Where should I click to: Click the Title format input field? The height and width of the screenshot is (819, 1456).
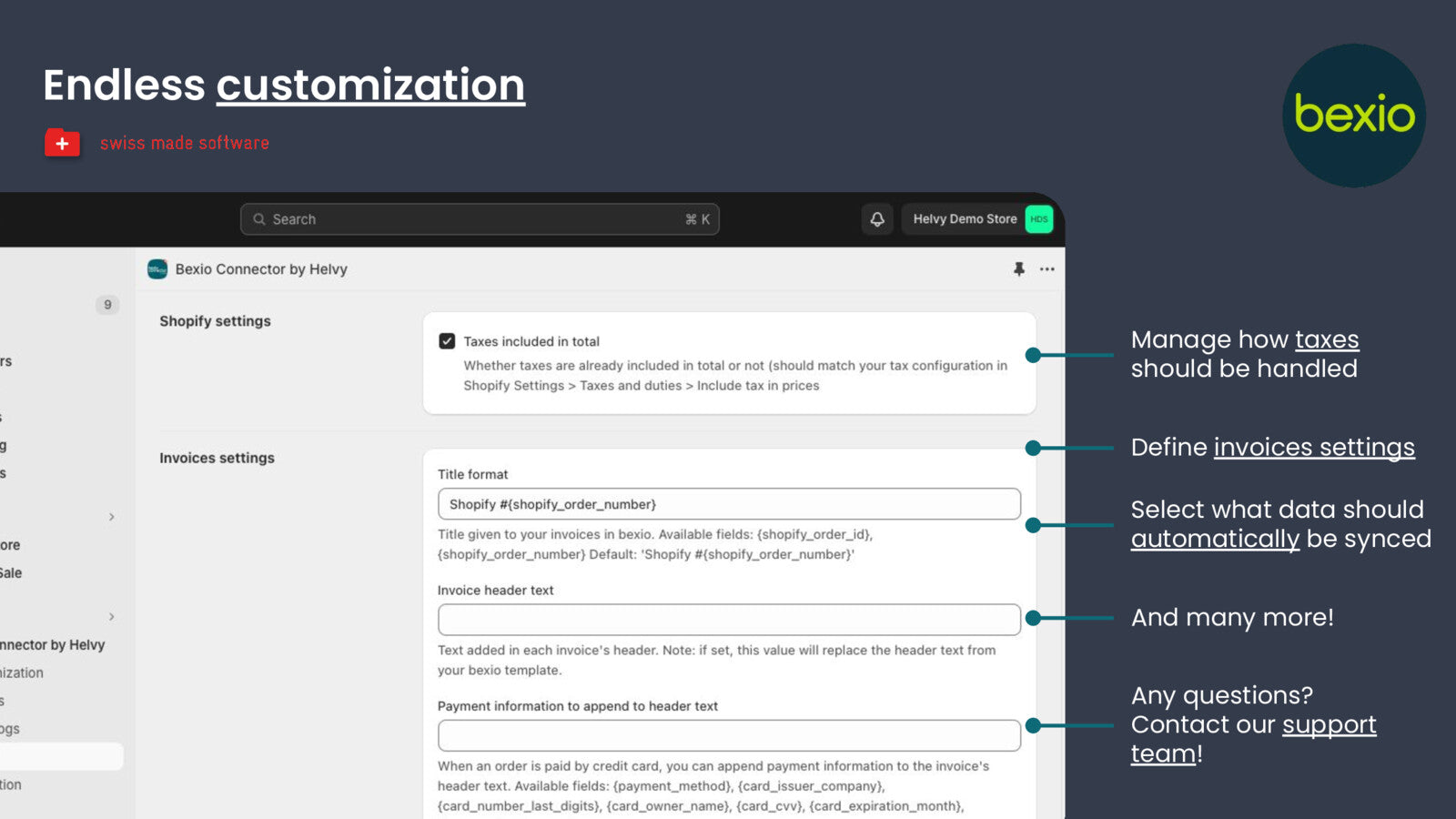729,504
